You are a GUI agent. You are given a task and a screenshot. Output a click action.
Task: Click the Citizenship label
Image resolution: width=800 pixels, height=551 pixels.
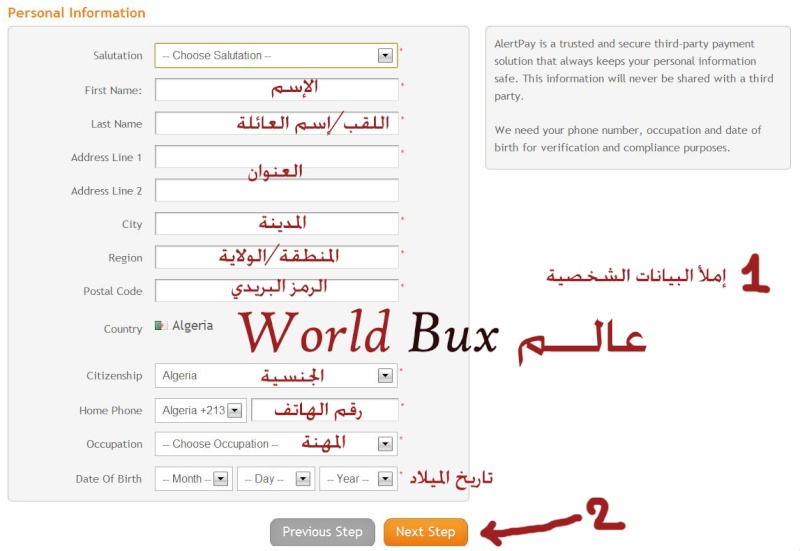pyautogui.click(x=114, y=376)
